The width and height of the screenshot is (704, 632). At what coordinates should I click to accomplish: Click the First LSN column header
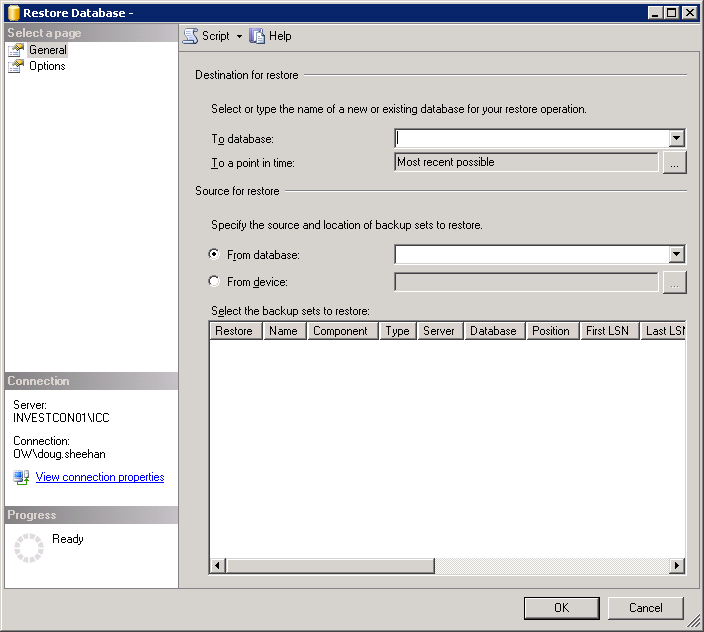coord(607,331)
